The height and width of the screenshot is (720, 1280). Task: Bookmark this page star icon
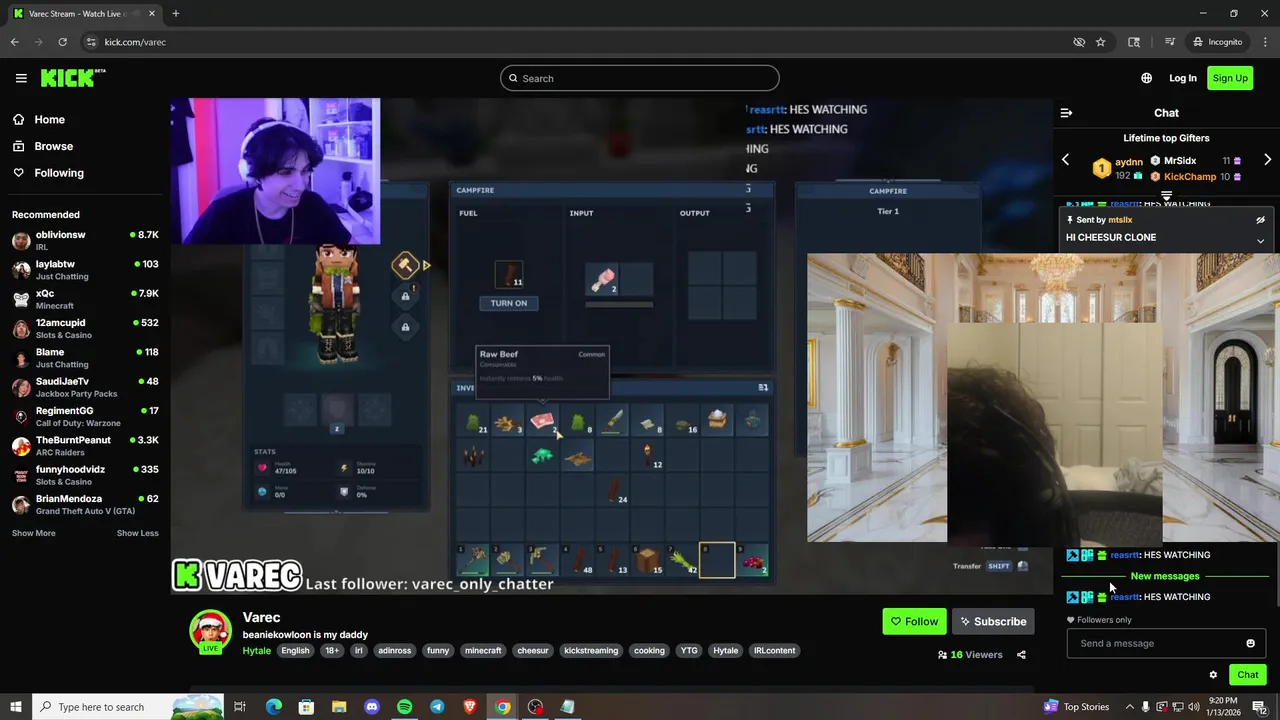tap(1100, 42)
